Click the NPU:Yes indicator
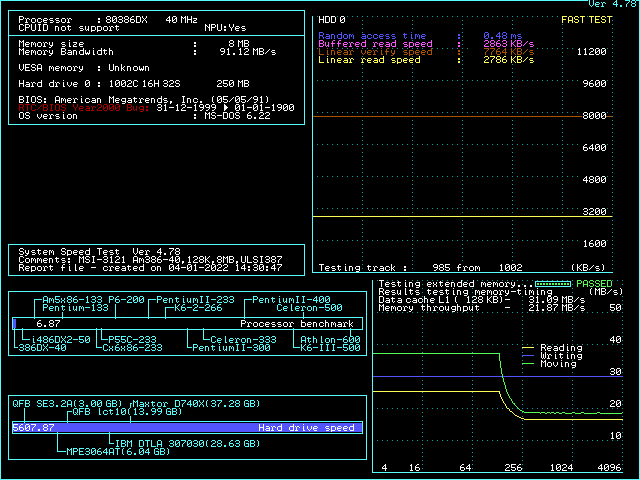 (225, 28)
